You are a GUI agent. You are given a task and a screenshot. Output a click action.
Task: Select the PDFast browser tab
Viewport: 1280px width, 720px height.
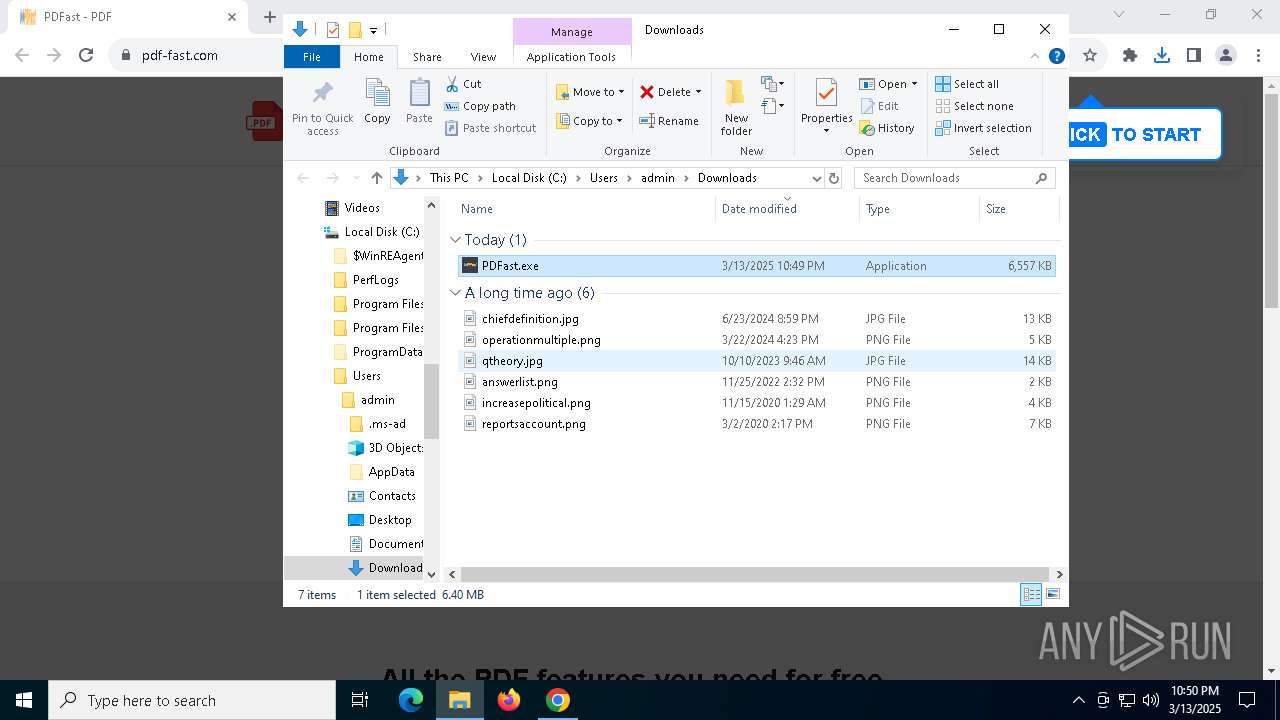[x=127, y=17]
